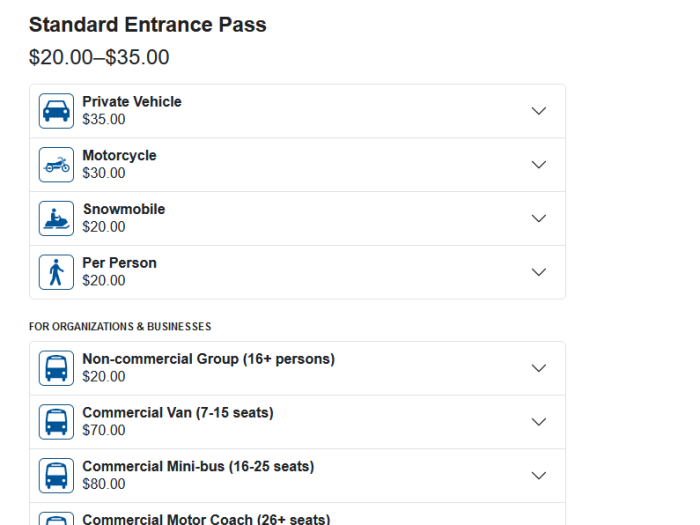This screenshot has height=525, width=700.
Task: Select the Snowmobile $20.00 price
Action: [104, 227]
